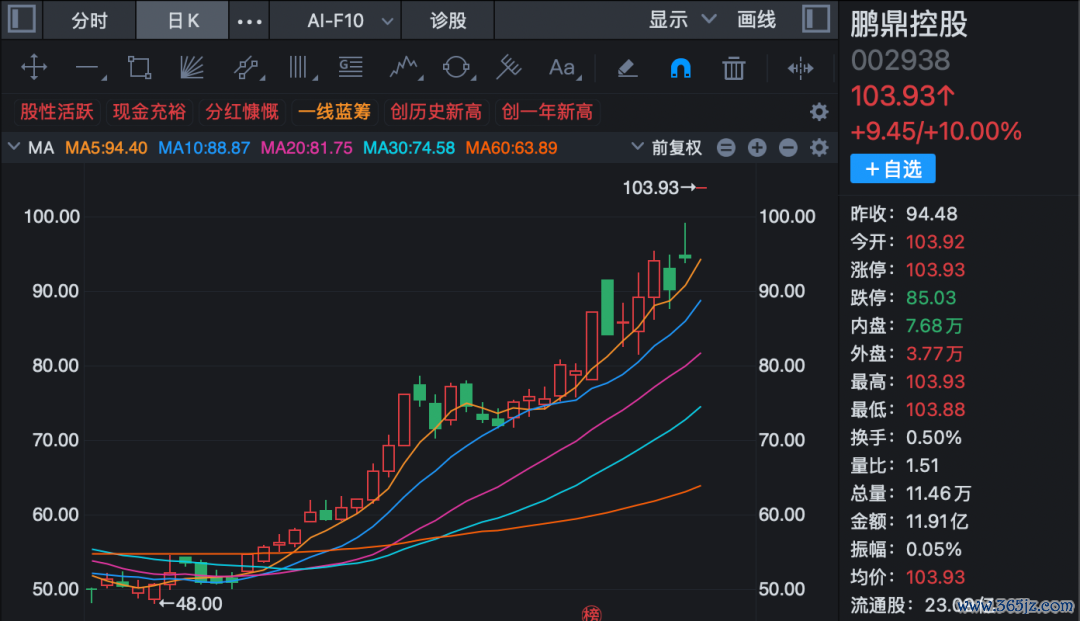The height and width of the screenshot is (621, 1080).
Task: Click the 总量 value 11.46万
Action: click(938, 494)
